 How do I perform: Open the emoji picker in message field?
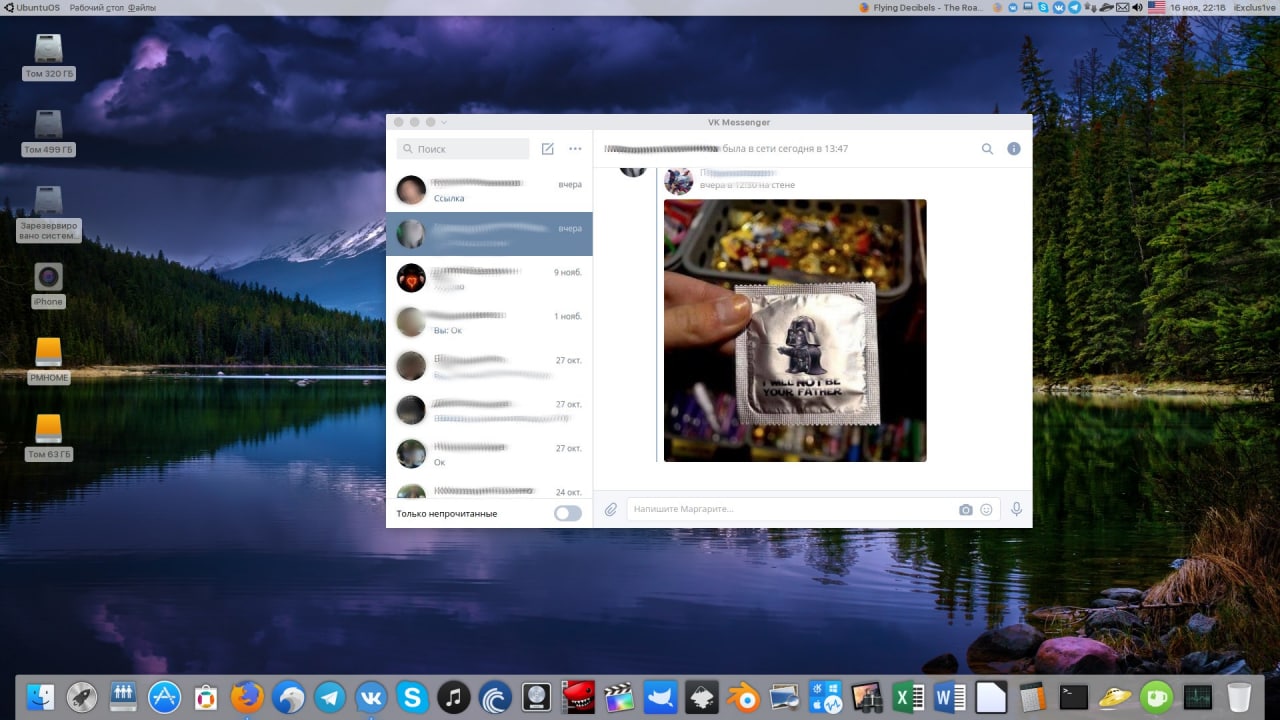[x=986, y=509]
